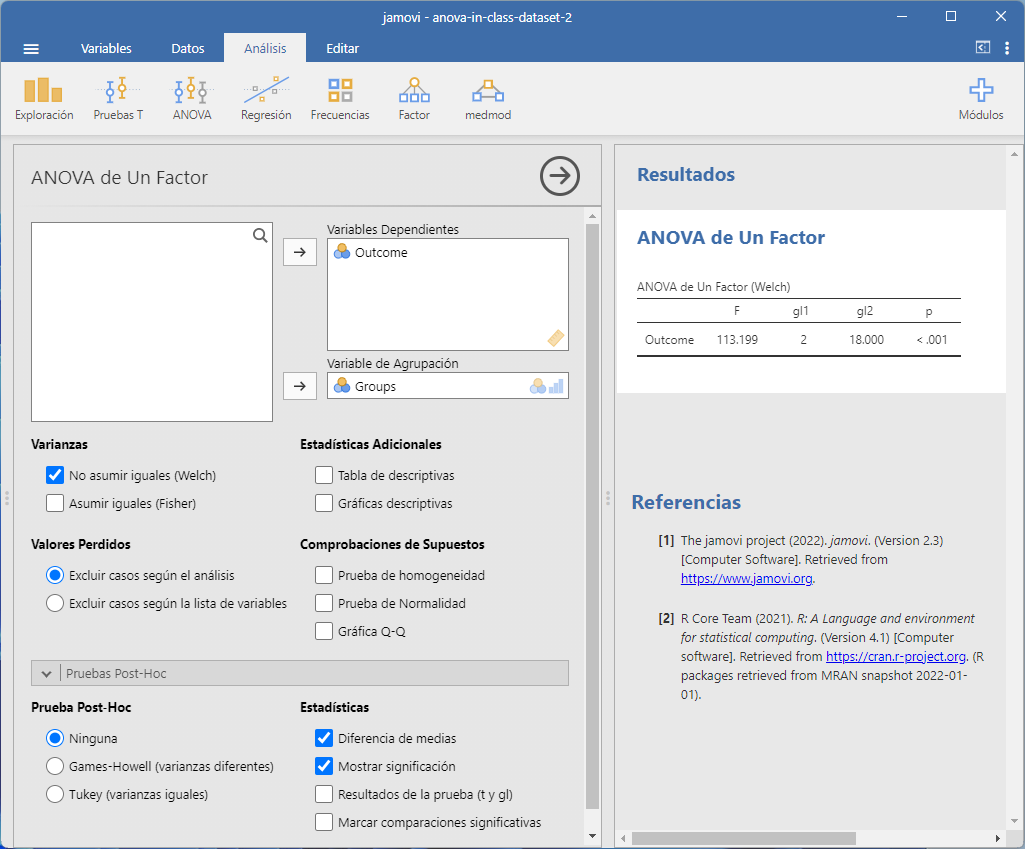Select Games-Howell post-hoc test

point(55,766)
